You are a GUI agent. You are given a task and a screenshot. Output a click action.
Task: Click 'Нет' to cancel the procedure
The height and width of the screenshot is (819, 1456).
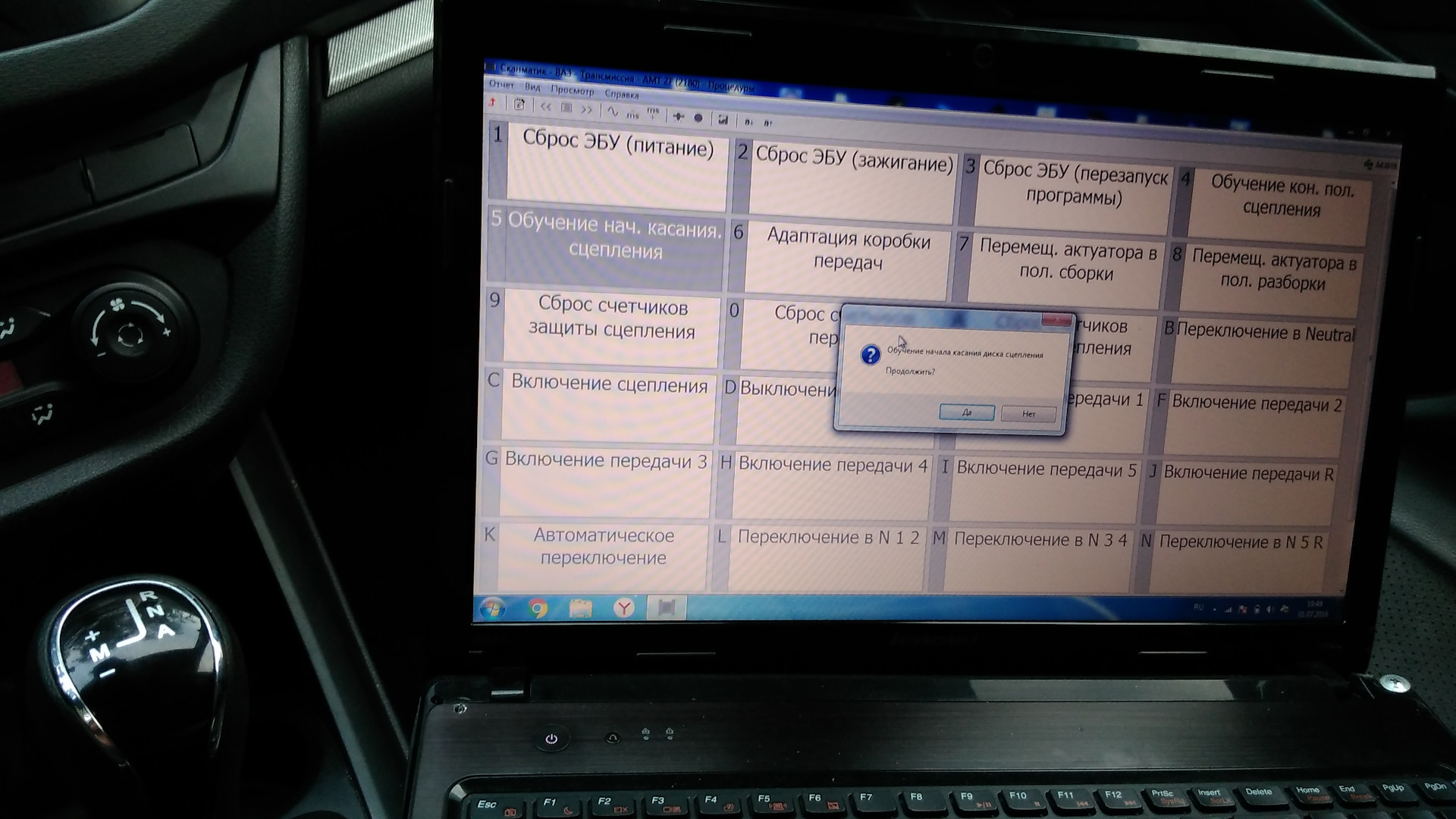coord(1028,413)
